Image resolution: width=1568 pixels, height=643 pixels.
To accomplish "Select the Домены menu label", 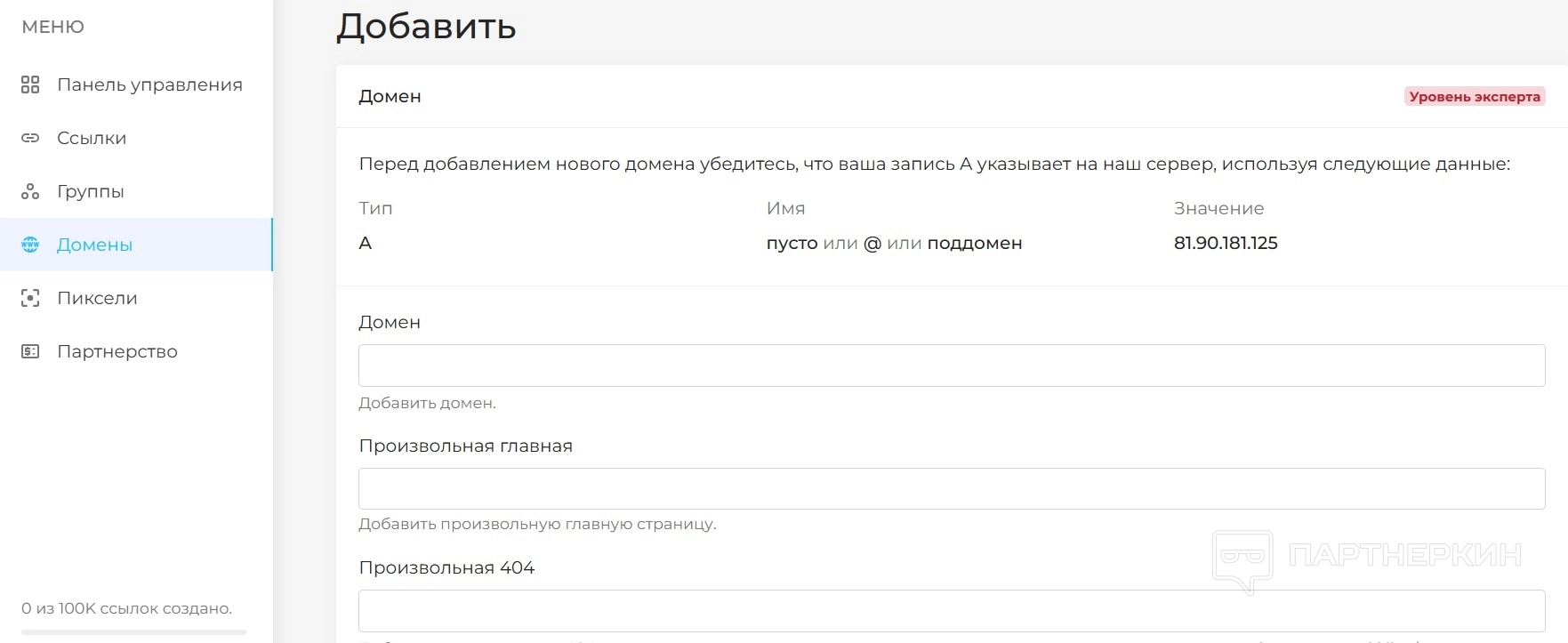I will coord(94,245).
